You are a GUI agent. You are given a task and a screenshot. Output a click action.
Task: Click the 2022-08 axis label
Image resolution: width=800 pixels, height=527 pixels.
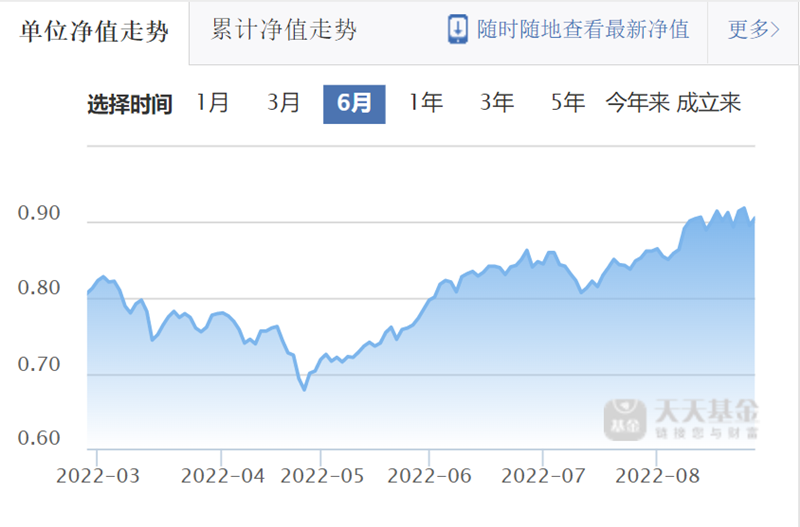[x=657, y=476]
